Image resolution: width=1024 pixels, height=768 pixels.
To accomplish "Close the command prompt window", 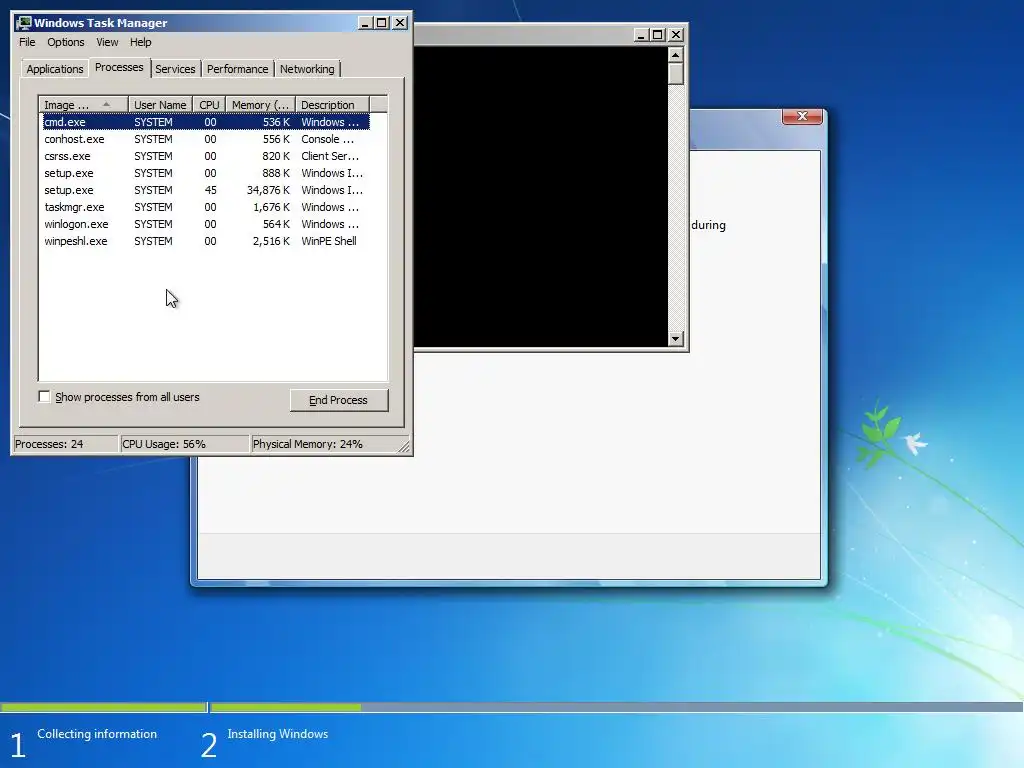I will [676, 35].
